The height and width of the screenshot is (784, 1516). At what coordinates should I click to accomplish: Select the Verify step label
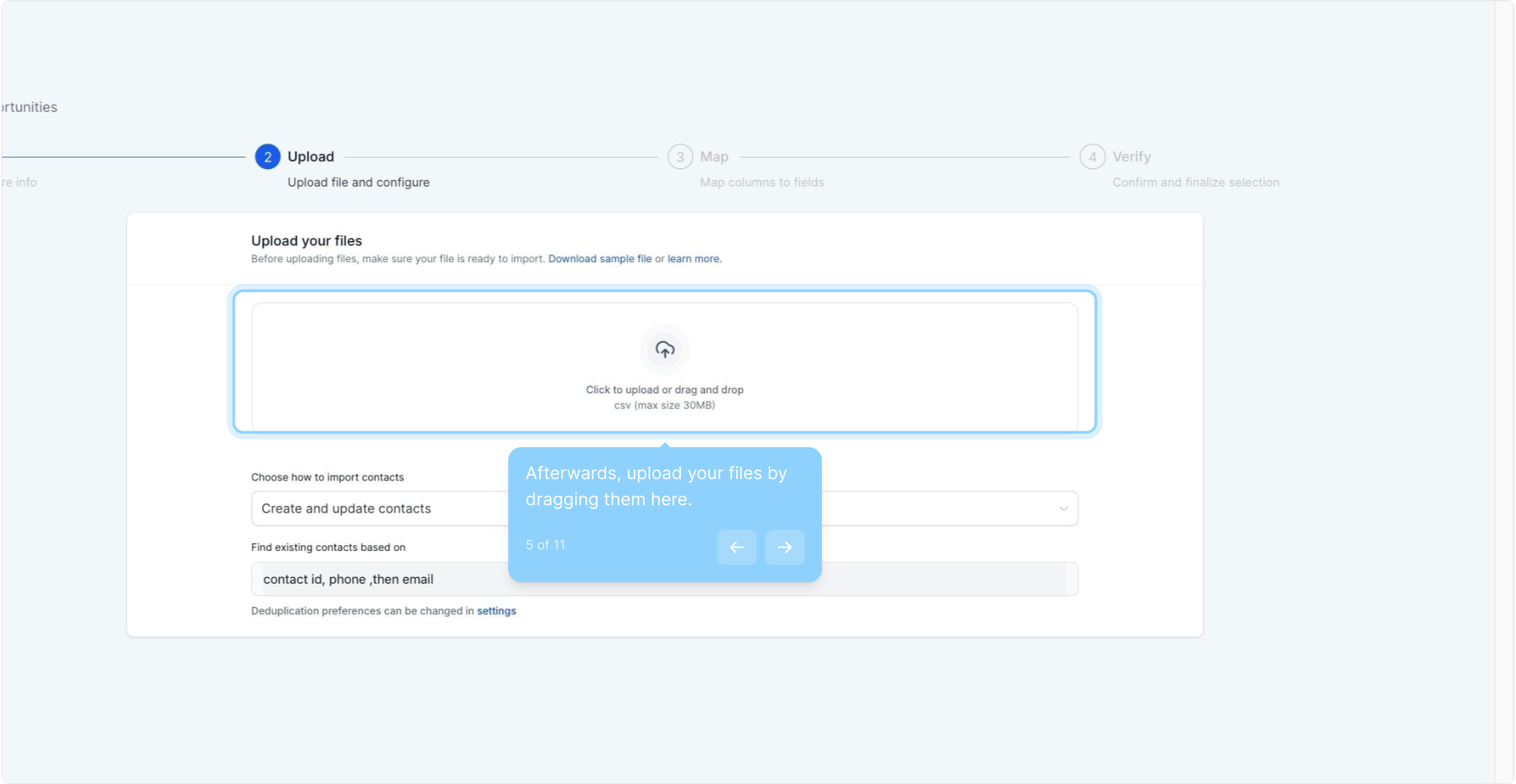coord(1131,157)
